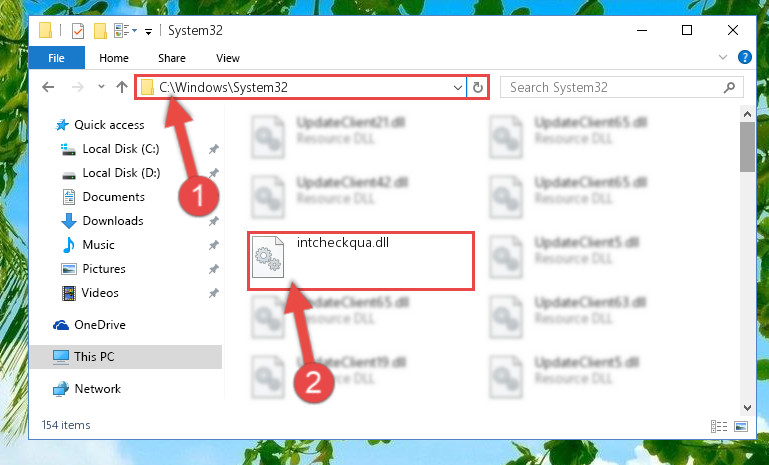Click the Properties checkmark icon in title bar
The height and width of the screenshot is (465, 769).
tap(77, 31)
